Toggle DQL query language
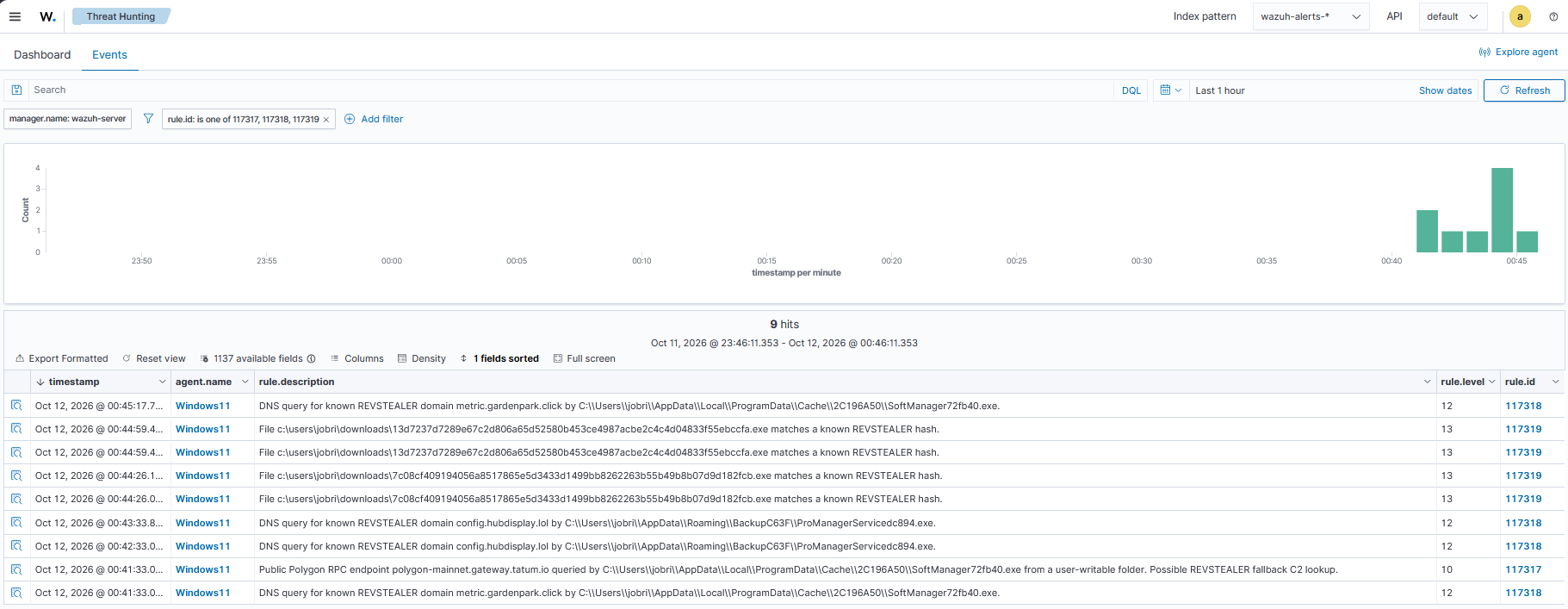 click(1131, 90)
